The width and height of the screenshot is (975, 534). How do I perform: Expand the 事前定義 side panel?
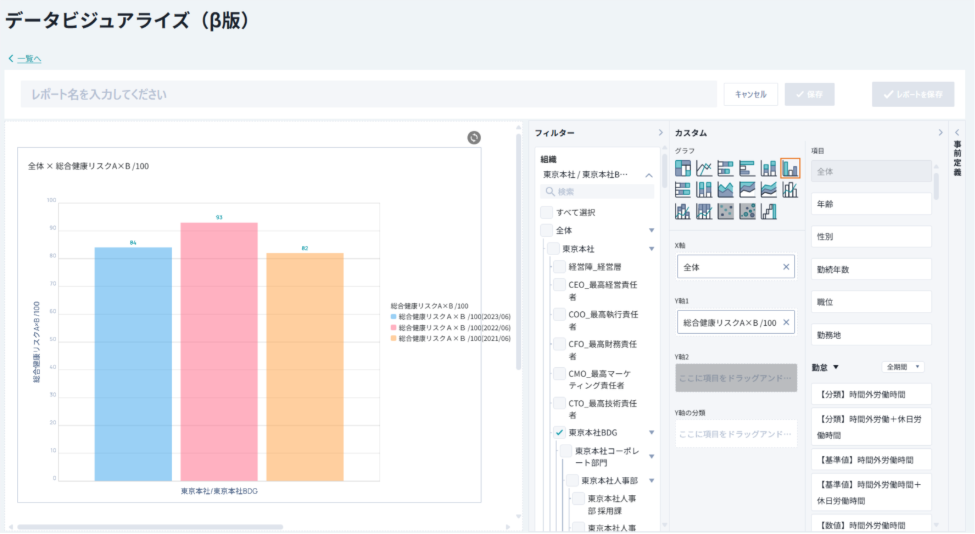(957, 132)
